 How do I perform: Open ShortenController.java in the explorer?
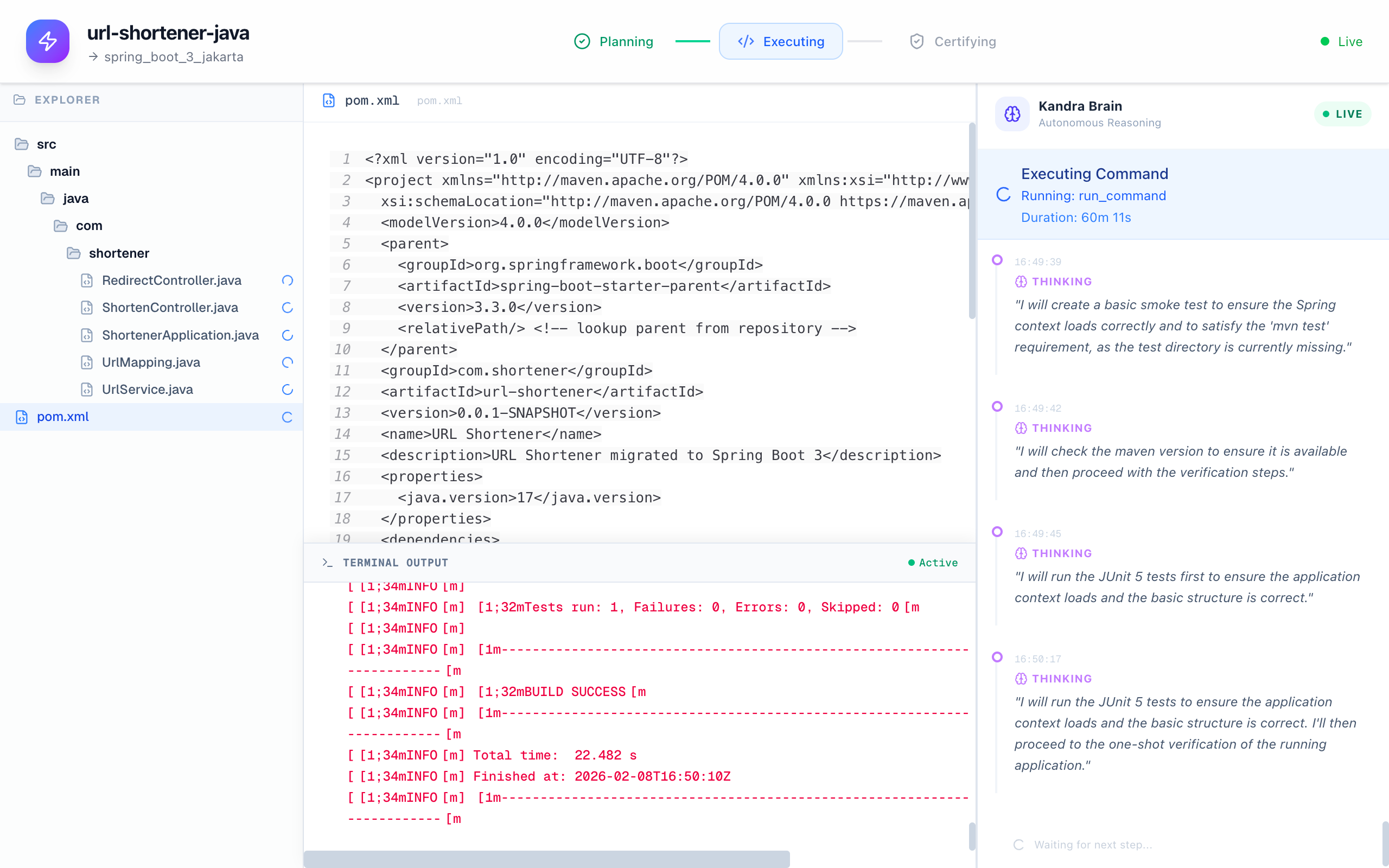pyautogui.click(x=169, y=308)
